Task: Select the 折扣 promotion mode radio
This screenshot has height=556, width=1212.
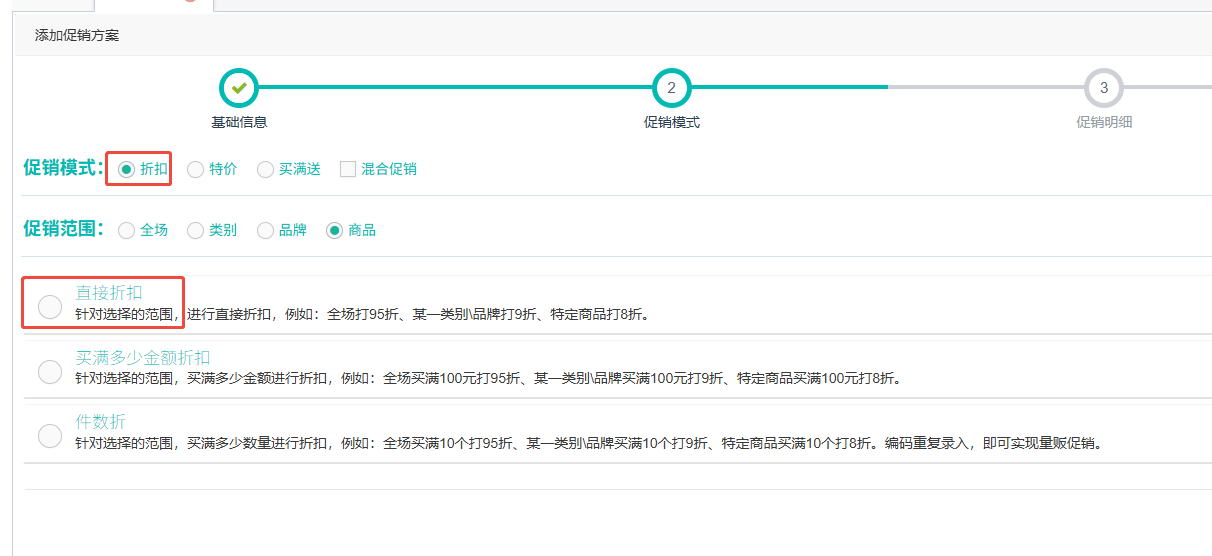Action: point(126,169)
